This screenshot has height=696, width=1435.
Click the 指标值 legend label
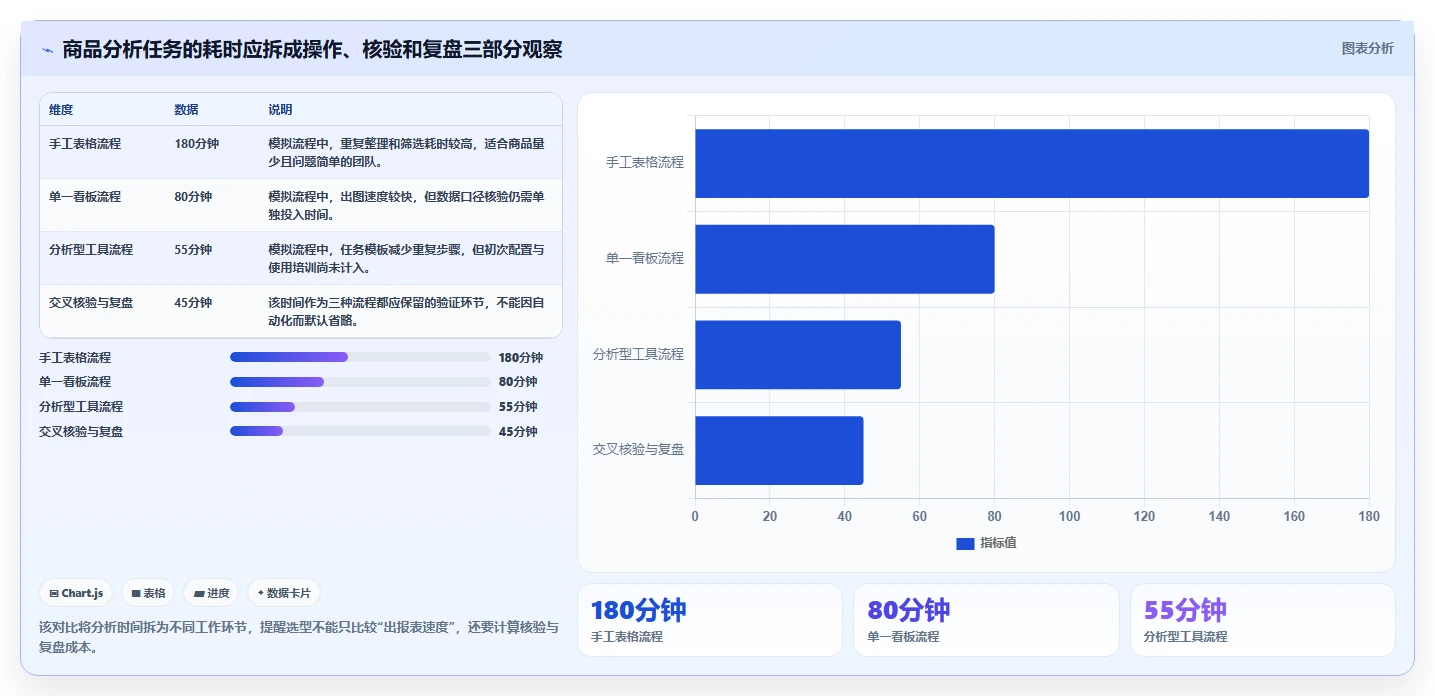(x=998, y=543)
